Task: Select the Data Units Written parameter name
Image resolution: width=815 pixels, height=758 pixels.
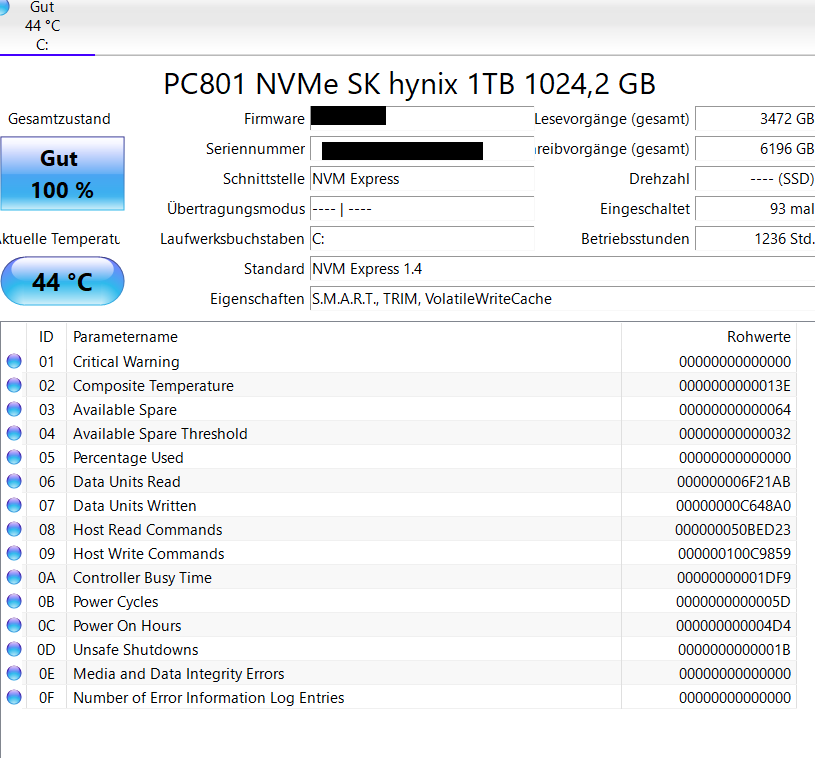Action: tap(135, 505)
